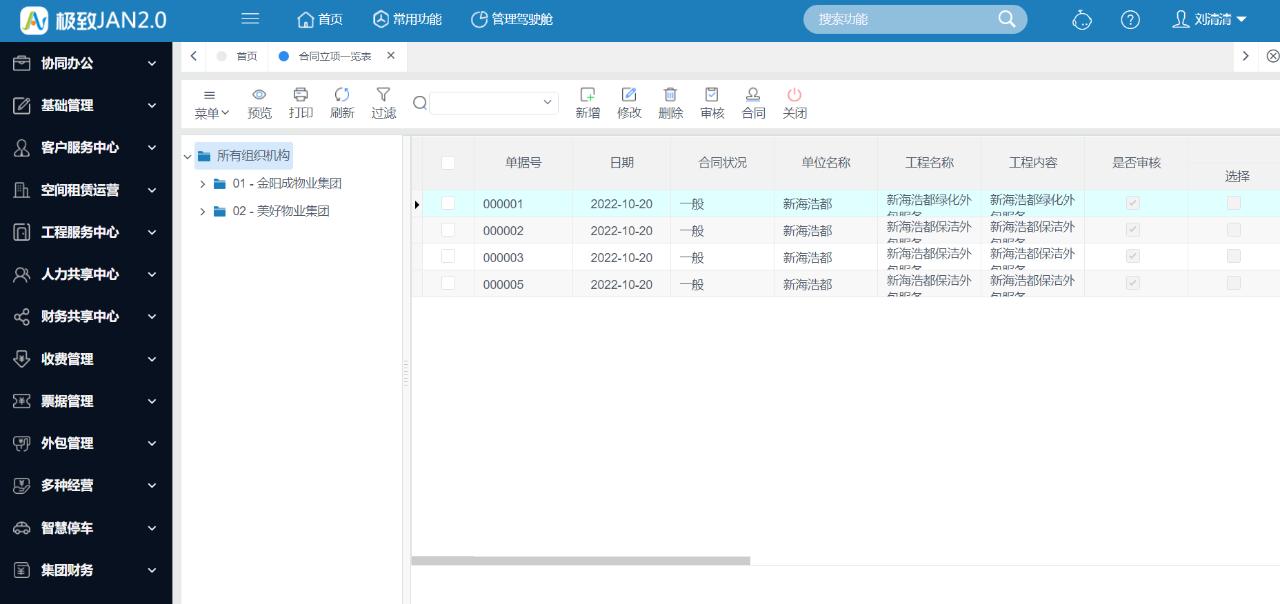Expand the 01 - 金阳成物业集团 tree node
Viewport: 1280px width, 604px height.
point(203,184)
